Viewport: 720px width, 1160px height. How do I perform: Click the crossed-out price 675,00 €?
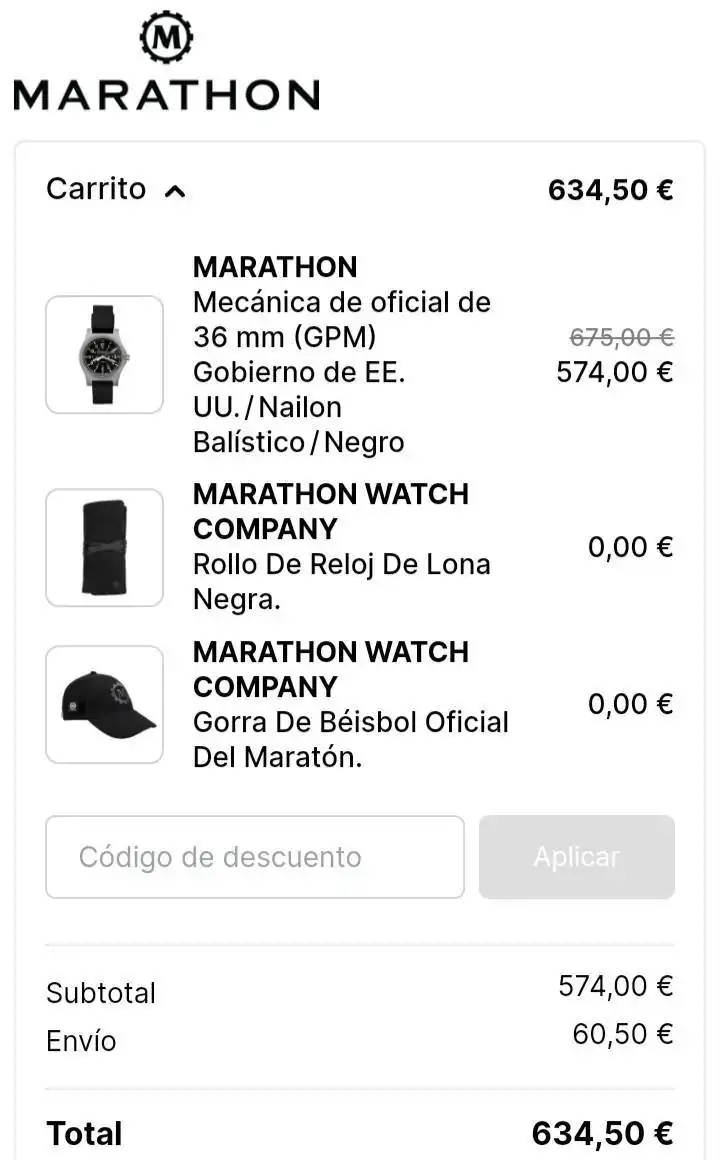click(621, 337)
